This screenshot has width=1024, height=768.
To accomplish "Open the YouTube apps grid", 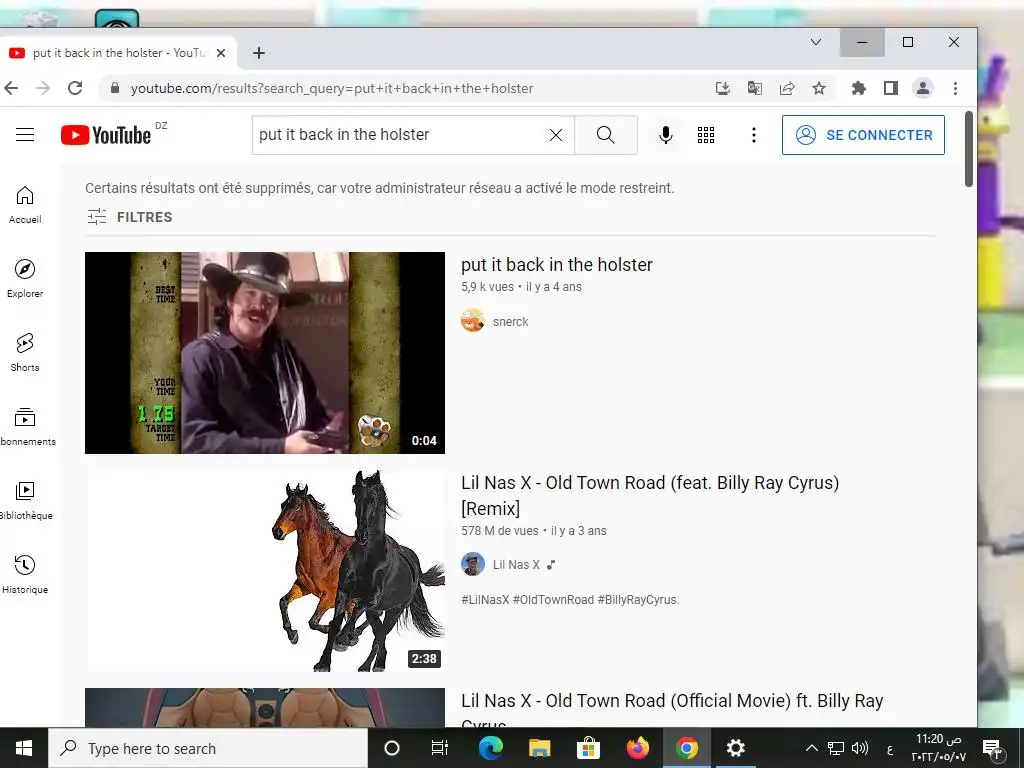I will tap(706, 135).
